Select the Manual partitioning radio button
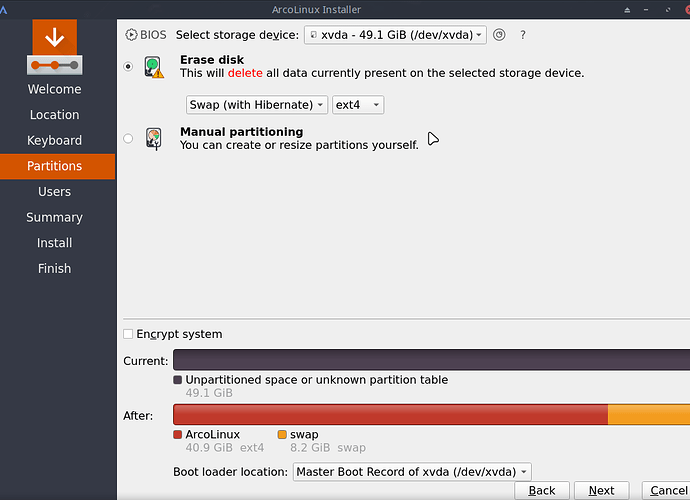Viewport: 690px width, 500px height. [x=128, y=139]
